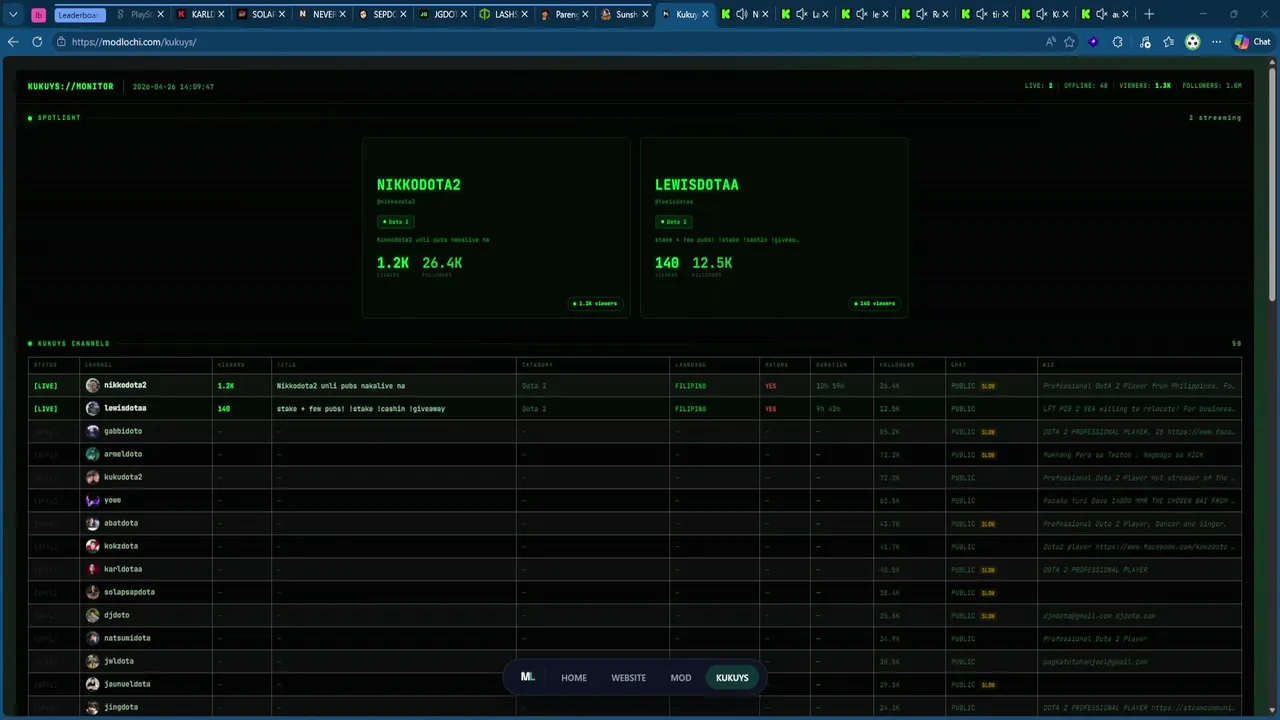Open new tab with plus icon
Image resolution: width=1280 pixels, height=720 pixels.
coord(1149,14)
